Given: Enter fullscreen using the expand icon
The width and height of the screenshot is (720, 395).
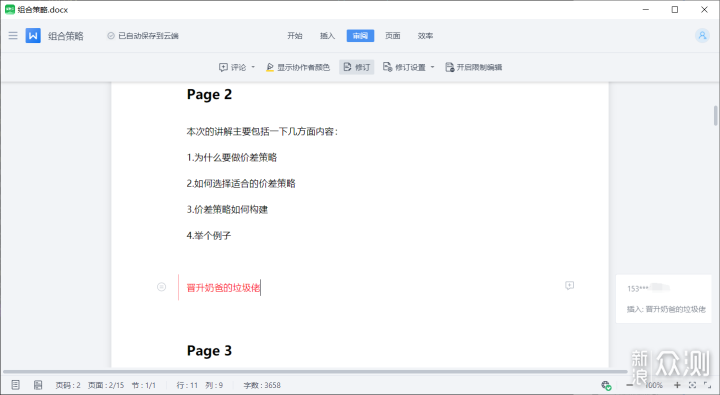Looking at the screenshot, I should pyautogui.click(x=708, y=385).
